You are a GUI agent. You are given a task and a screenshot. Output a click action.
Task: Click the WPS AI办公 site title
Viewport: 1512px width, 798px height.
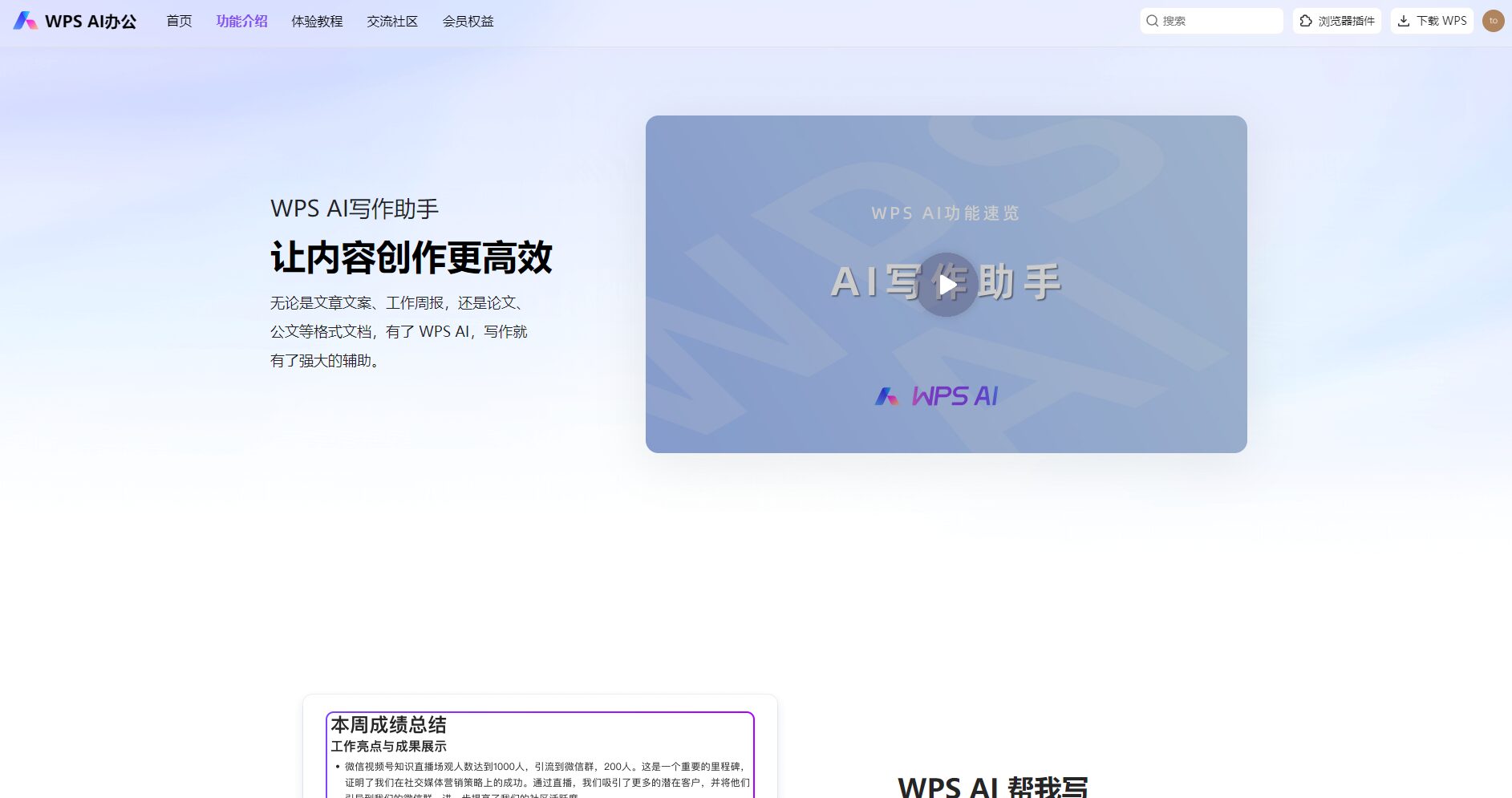pos(88,22)
